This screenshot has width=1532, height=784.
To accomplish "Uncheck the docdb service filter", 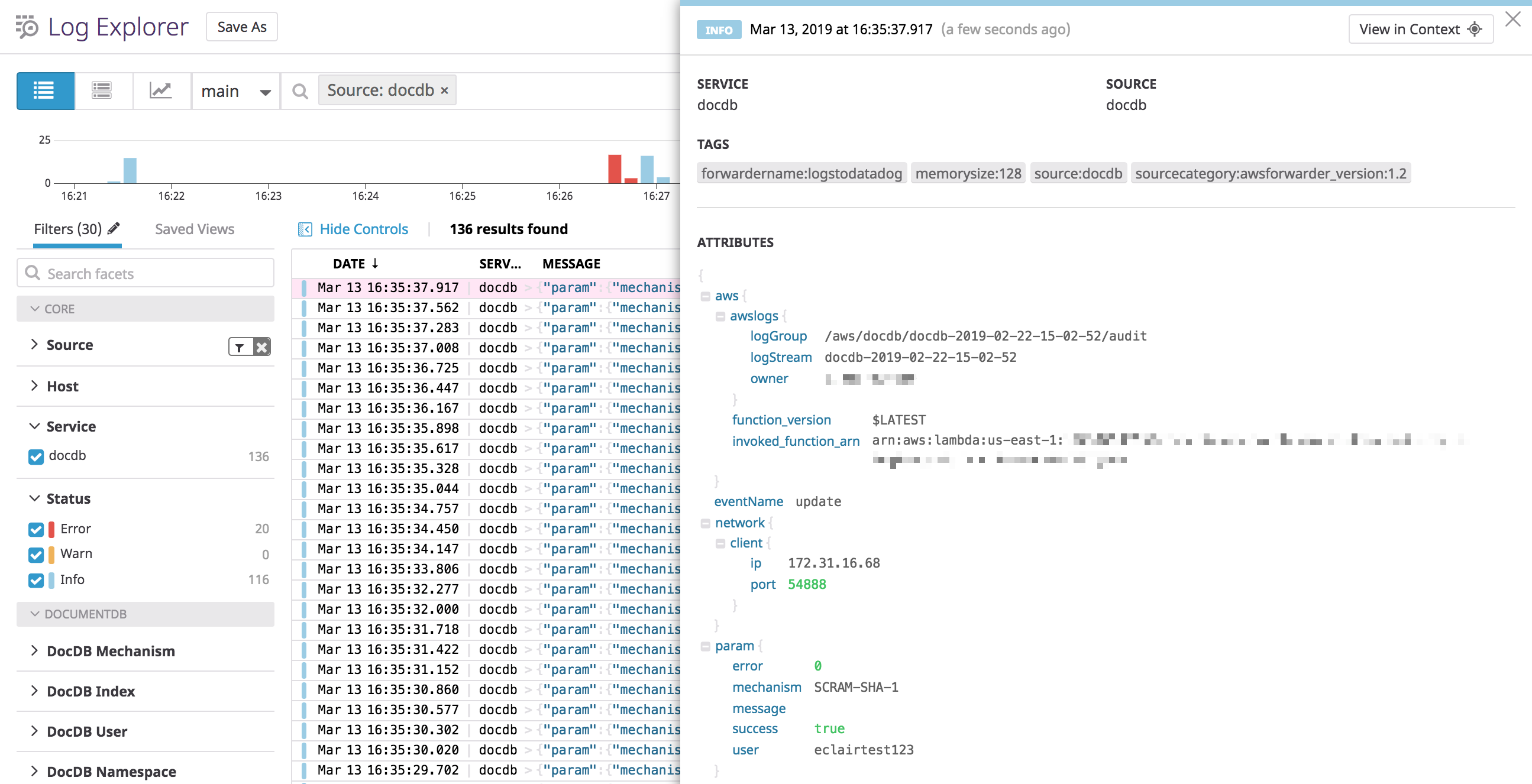I will coord(35,456).
